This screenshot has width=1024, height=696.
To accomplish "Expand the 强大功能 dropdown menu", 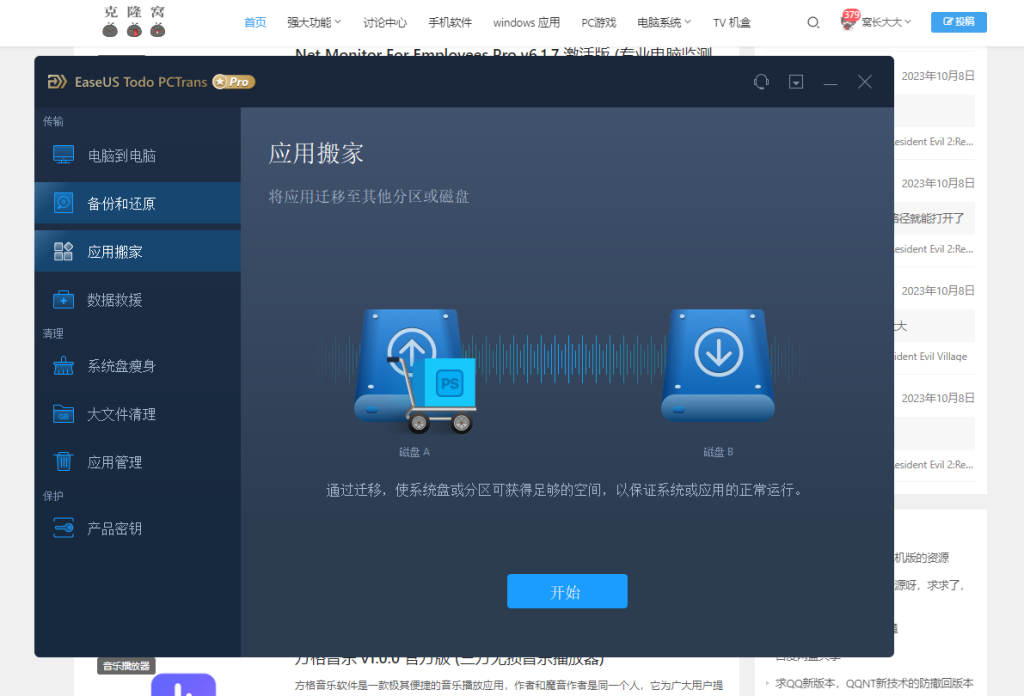I will pyautogui.click(x=314, y=23).
